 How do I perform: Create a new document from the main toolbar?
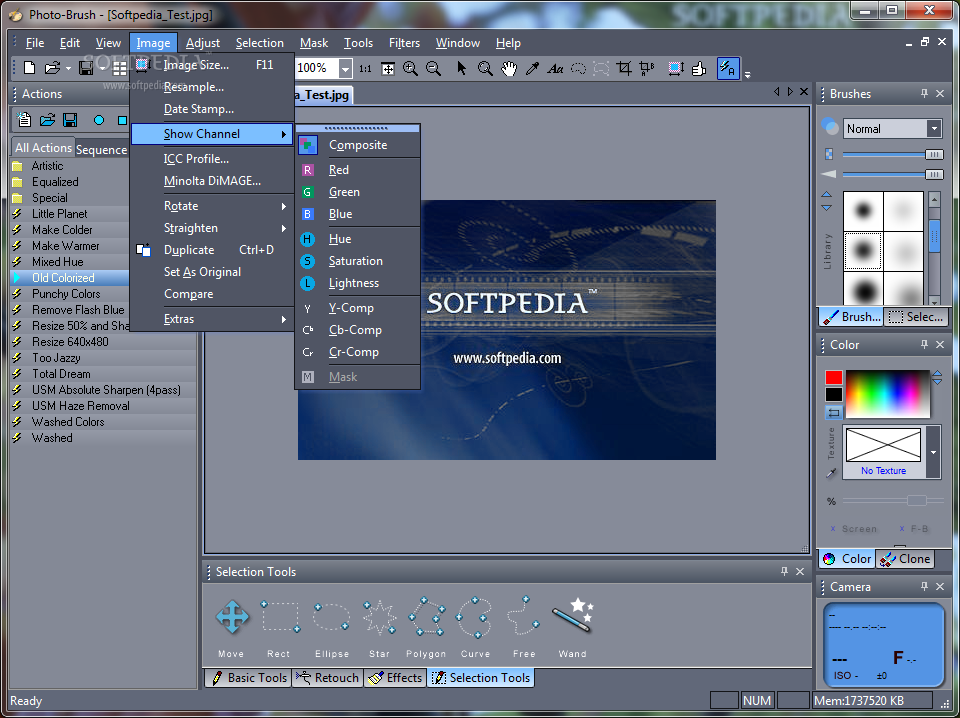point(29,68)
